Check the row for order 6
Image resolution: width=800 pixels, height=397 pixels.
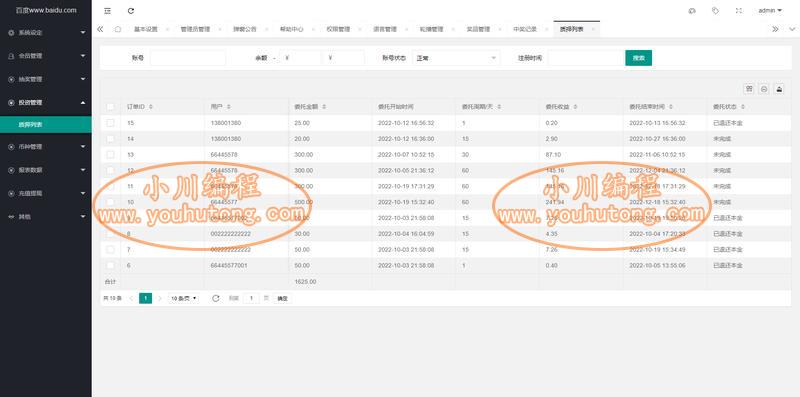click(110, 265)
